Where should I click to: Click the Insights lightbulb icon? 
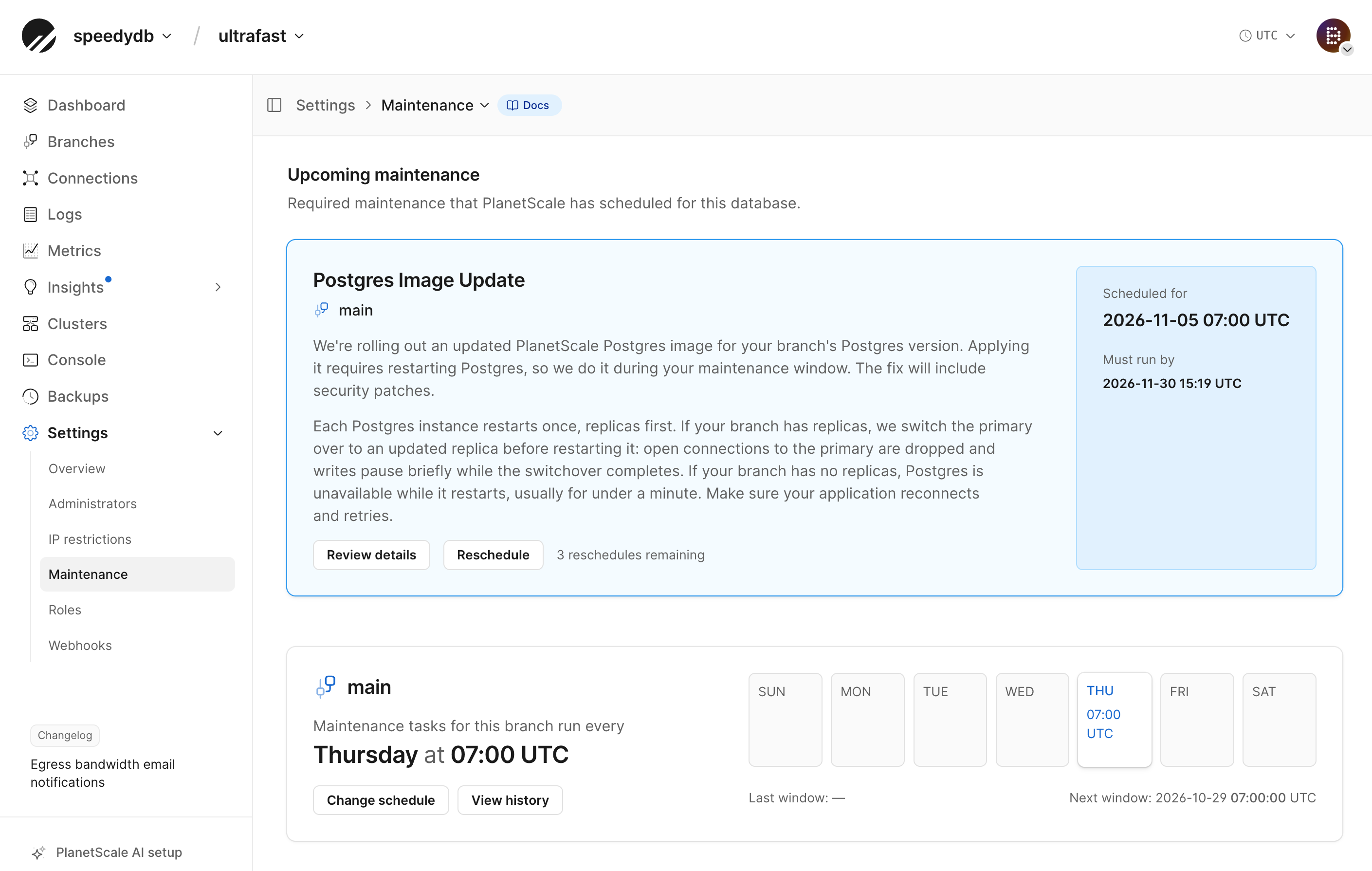tap(30, 287)
